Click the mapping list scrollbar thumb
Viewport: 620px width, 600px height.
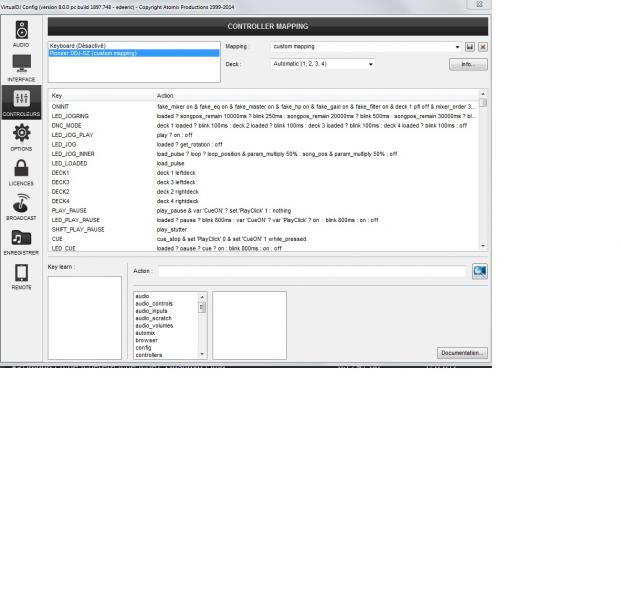point(483,103)
